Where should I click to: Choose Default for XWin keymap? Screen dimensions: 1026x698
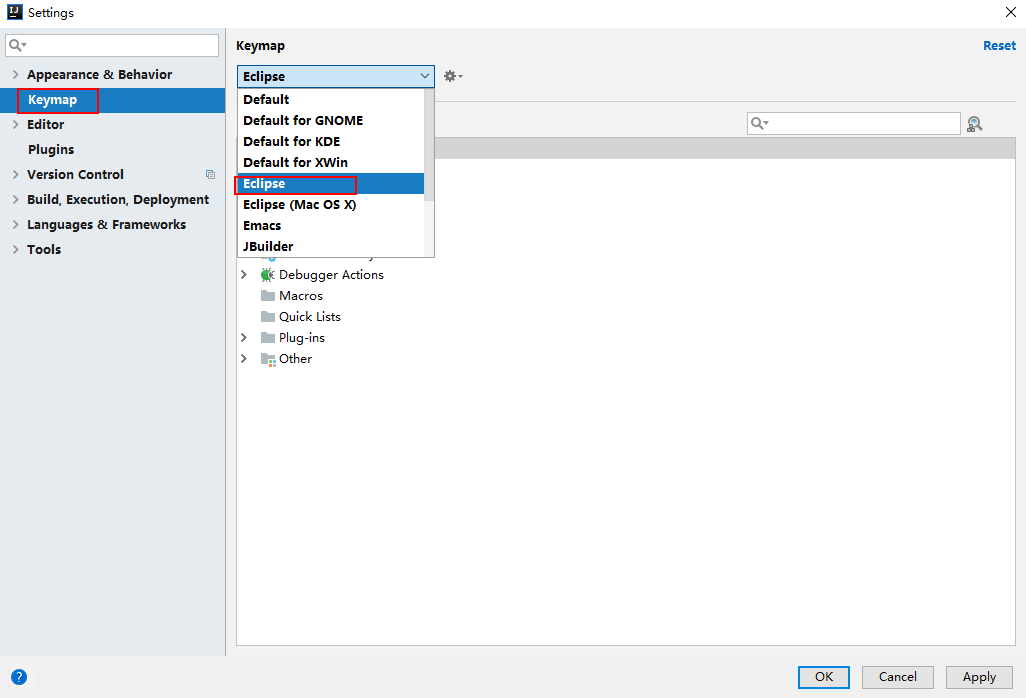click(x=330, y=162)
